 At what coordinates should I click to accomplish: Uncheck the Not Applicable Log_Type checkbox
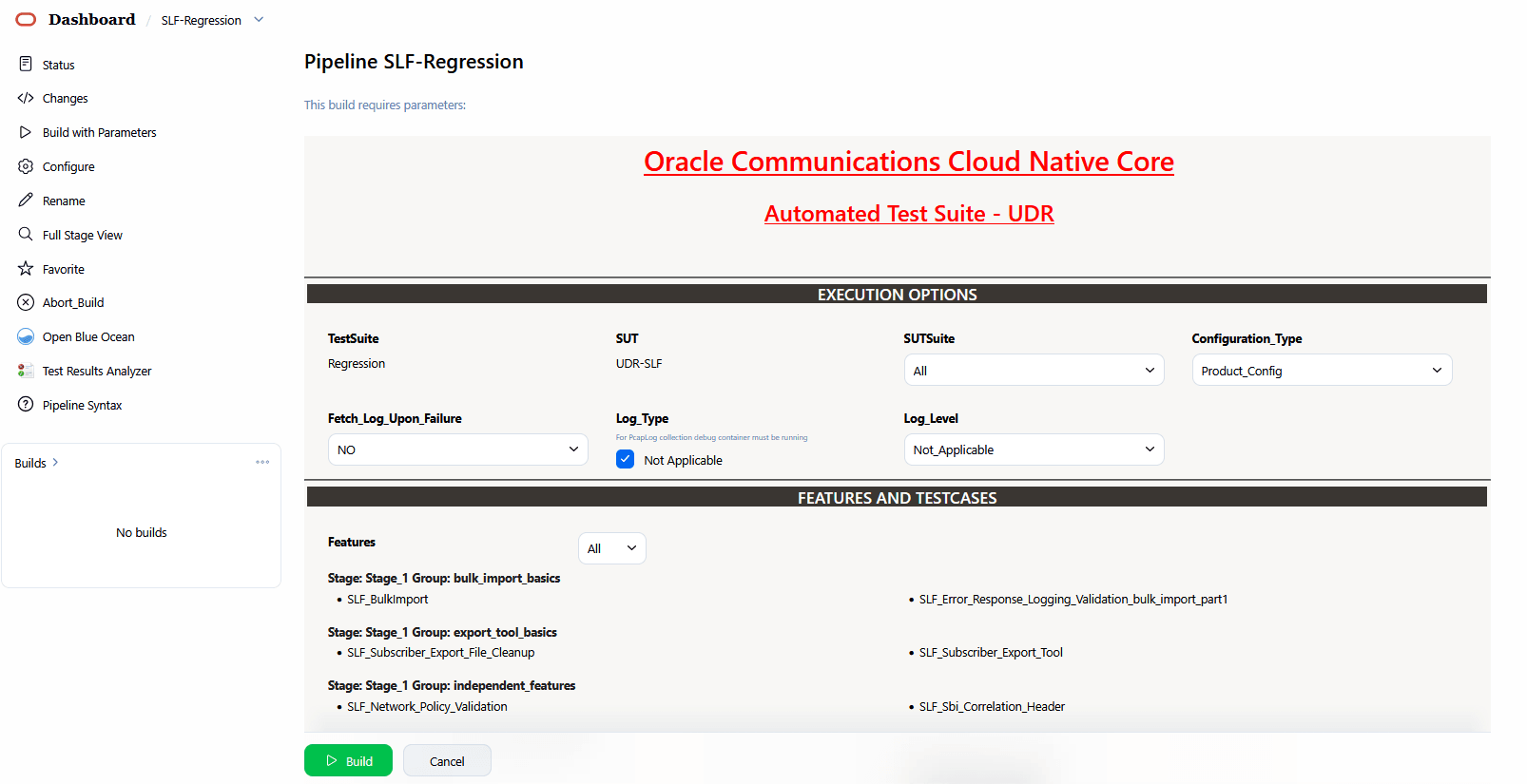tap(625, 460)
